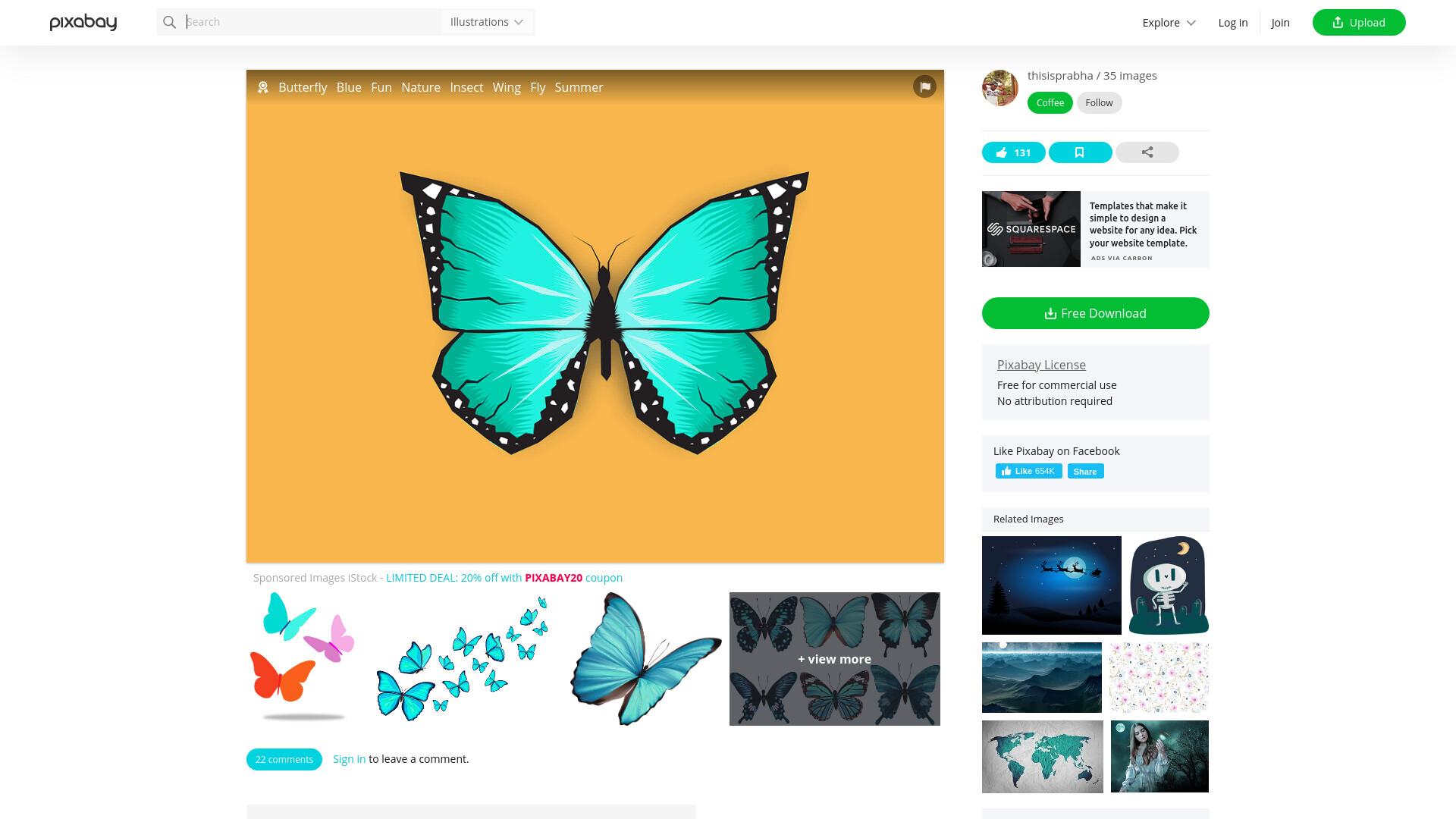The height and width of the screenshot is (819, 1456).
Task: Open the Illustrations search type dropdown
Action: point(487,22)
